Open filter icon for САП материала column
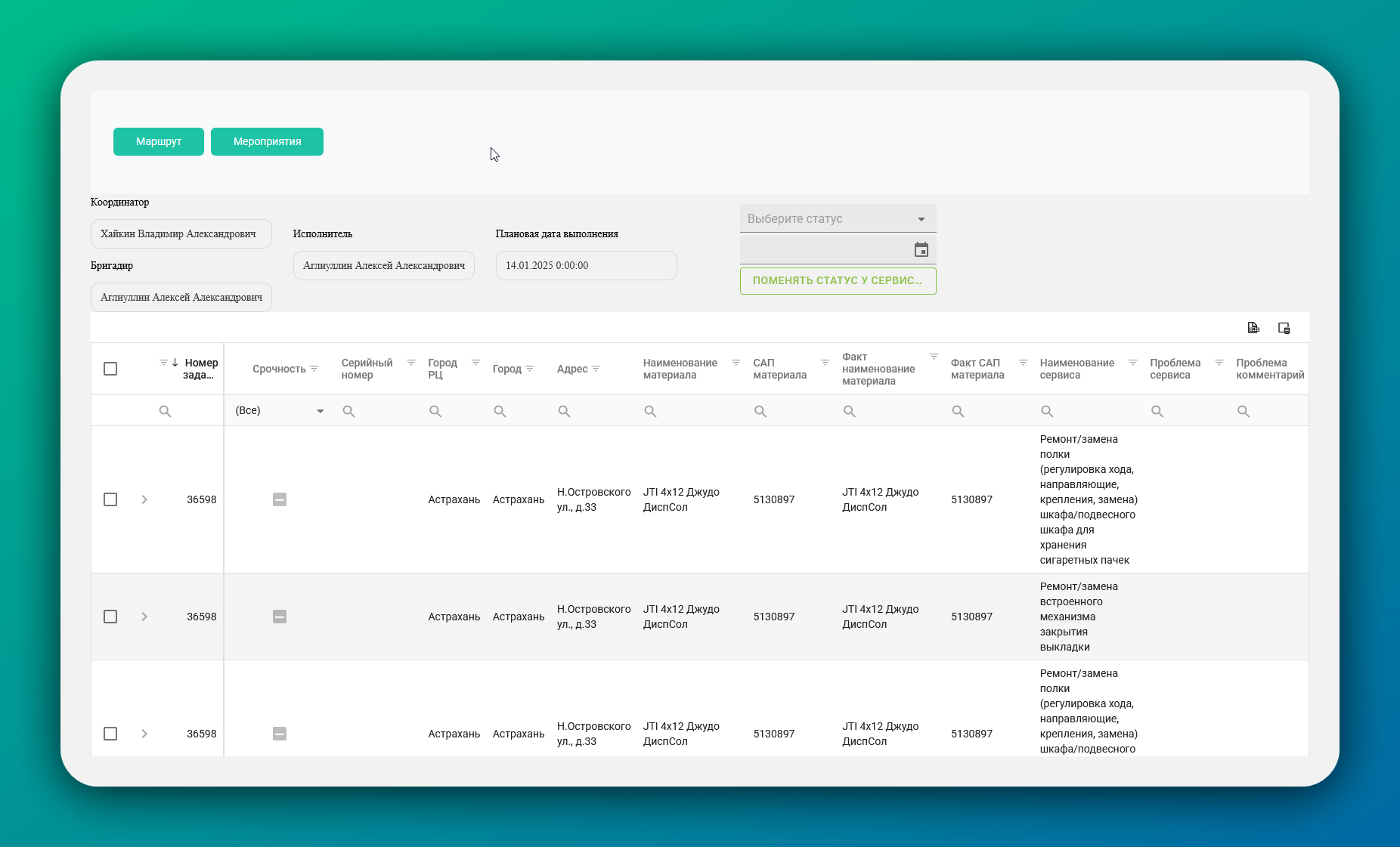 tap(825, 363)
